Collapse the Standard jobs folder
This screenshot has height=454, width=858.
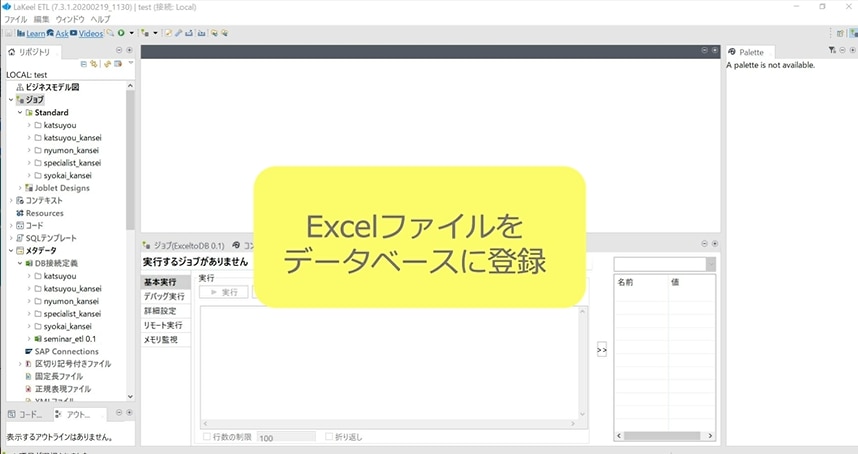tap(20, 113)
